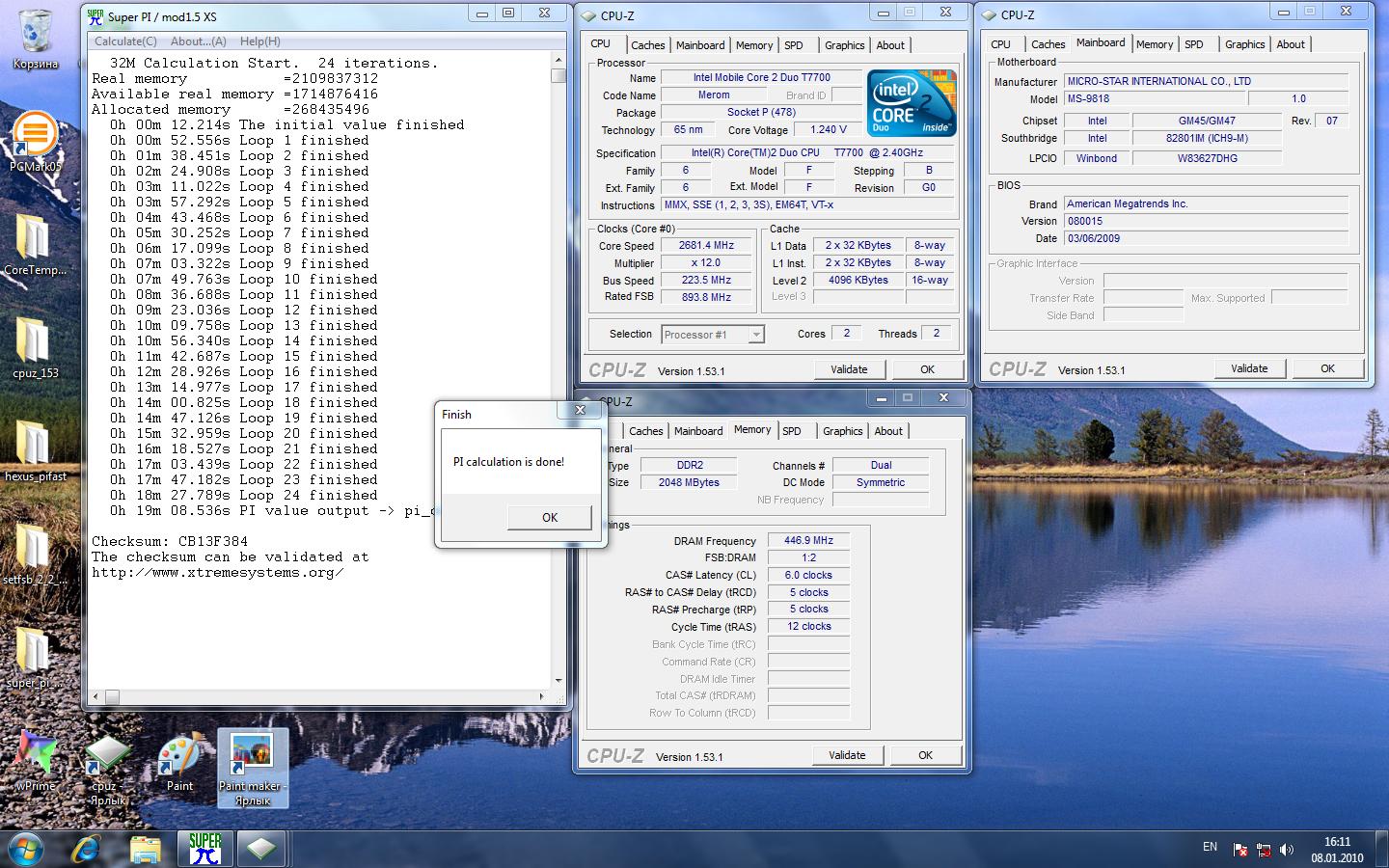Click the FSB:DRAM ratio field 1:2
Screen dimensions: 1389x868
808,557
